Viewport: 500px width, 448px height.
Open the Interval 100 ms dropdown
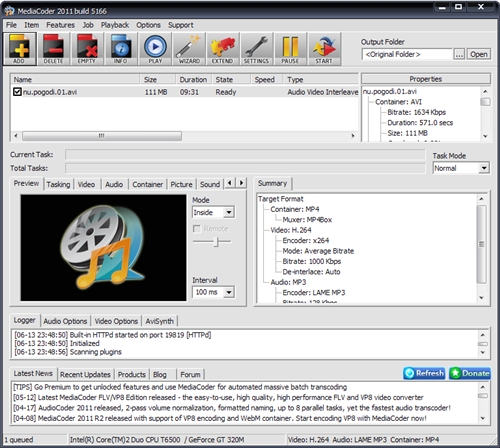click(229, 292)
